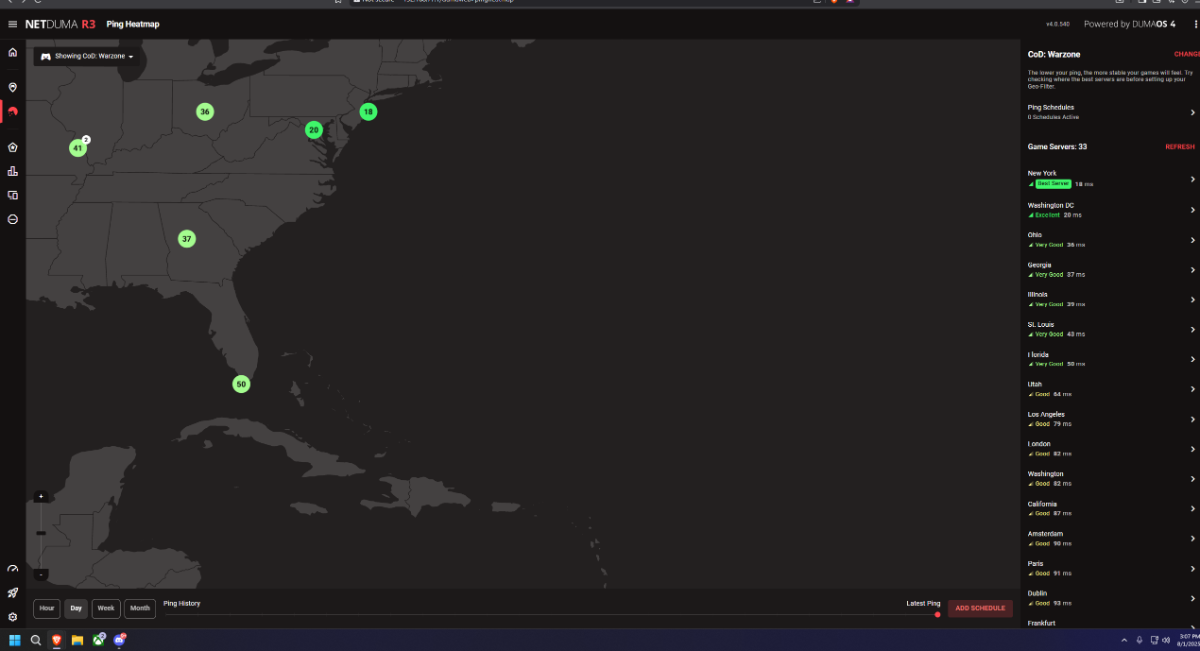Go to the Home dashboard icon

[12, 52]
